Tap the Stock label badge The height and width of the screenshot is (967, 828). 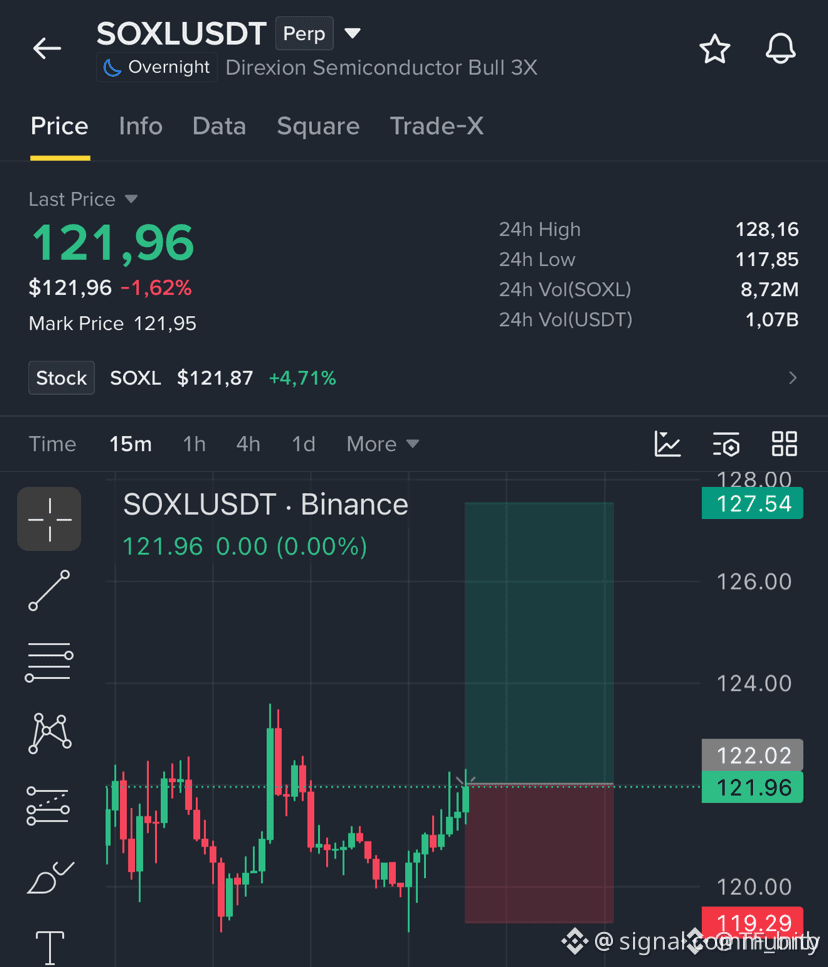62,377
